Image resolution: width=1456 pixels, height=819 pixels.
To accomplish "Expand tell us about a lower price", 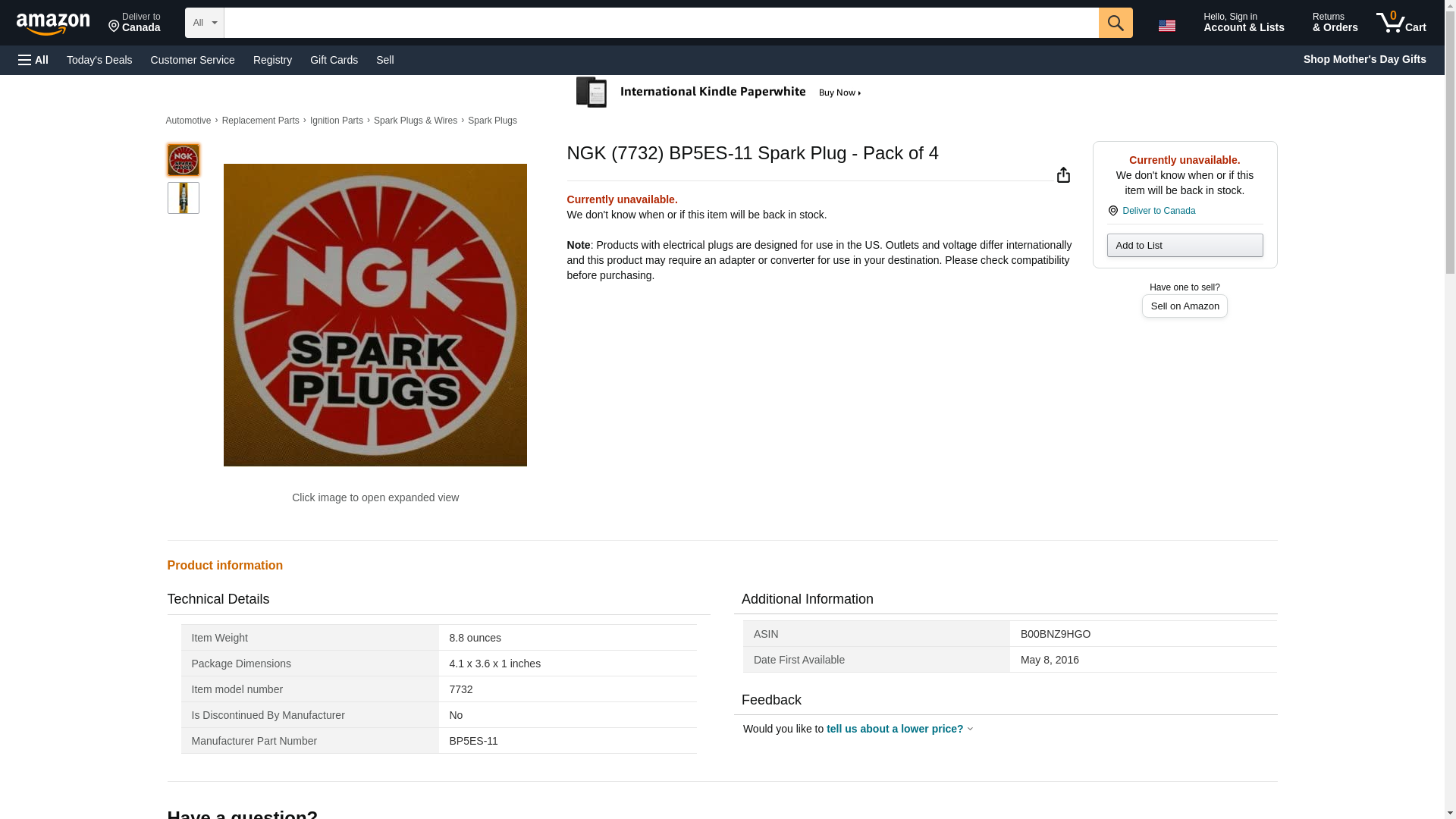I will (x=898, y=729).
